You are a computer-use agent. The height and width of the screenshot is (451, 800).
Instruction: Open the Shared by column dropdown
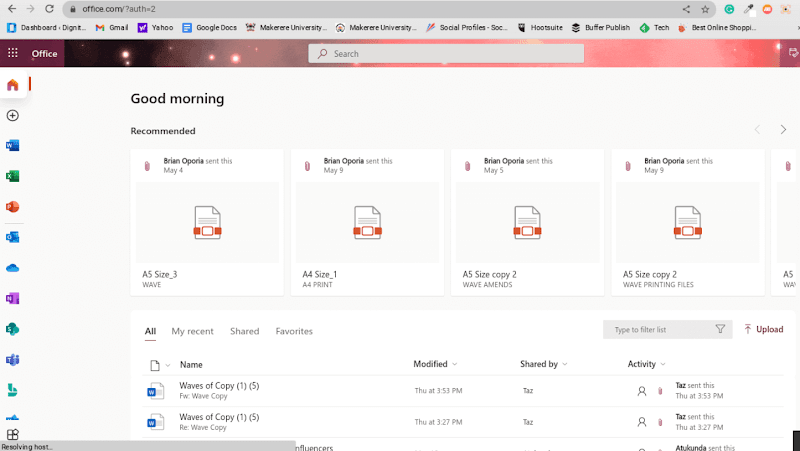pyautogui.click(x=565, y=364)
